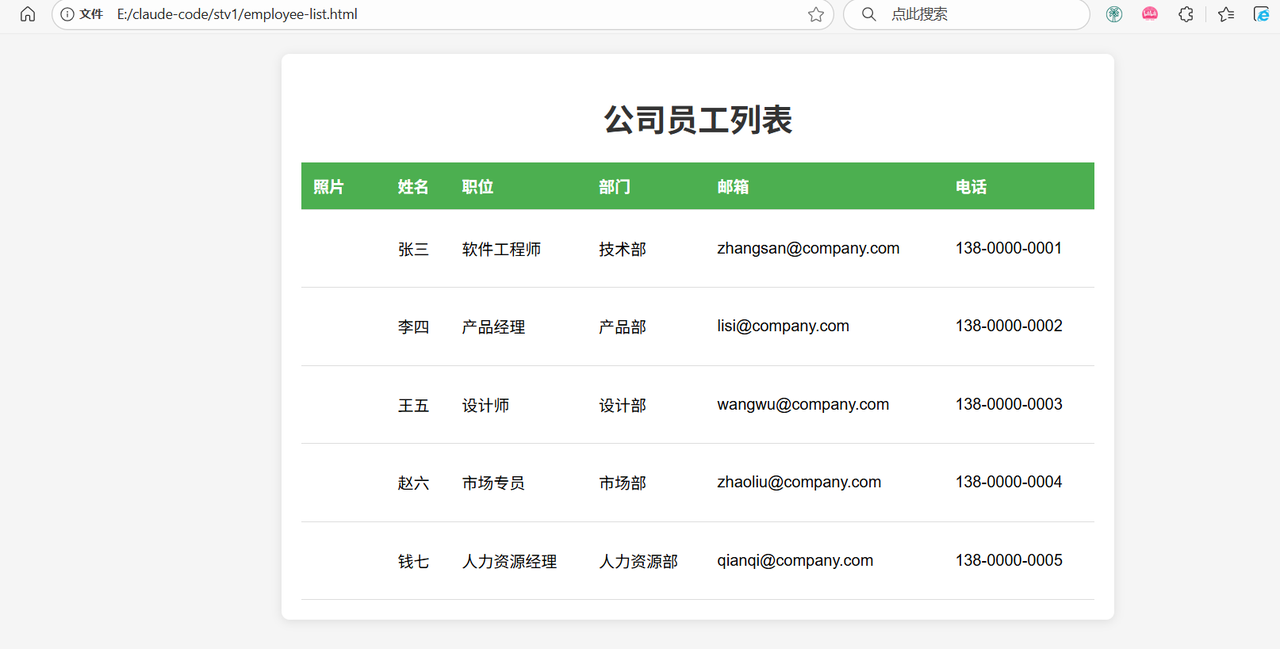Image resolution: width=1280 pixels, height=649 pixels.
Task: Click email qianqi@company.com
Action: [x=795, y=560]
